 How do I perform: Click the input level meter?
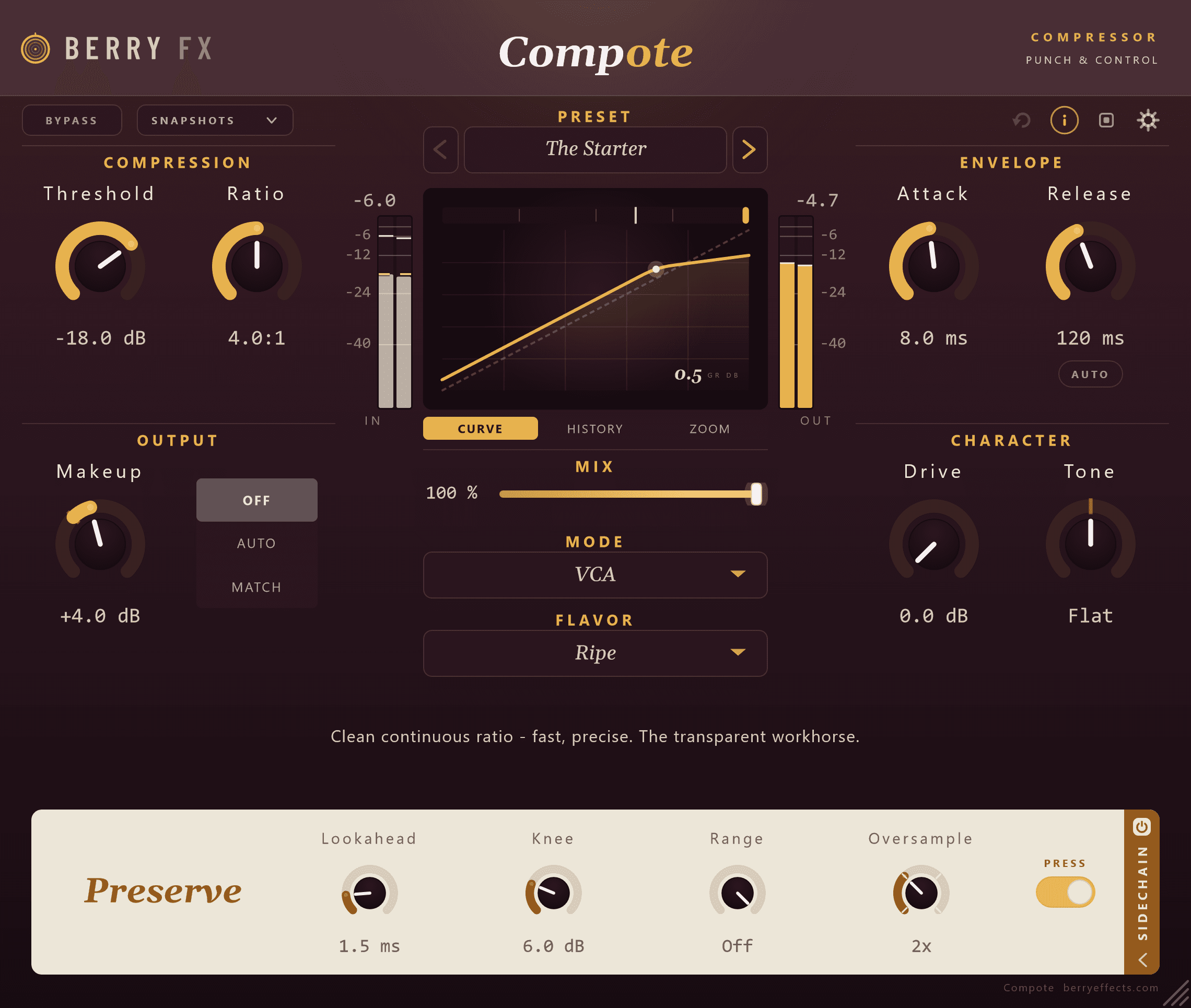pyautogui.click(x=395, y=312)
